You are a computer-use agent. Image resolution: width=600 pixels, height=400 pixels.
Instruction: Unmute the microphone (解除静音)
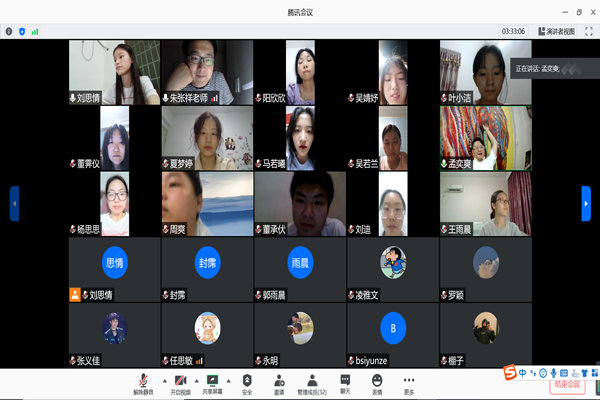(142, 381)
